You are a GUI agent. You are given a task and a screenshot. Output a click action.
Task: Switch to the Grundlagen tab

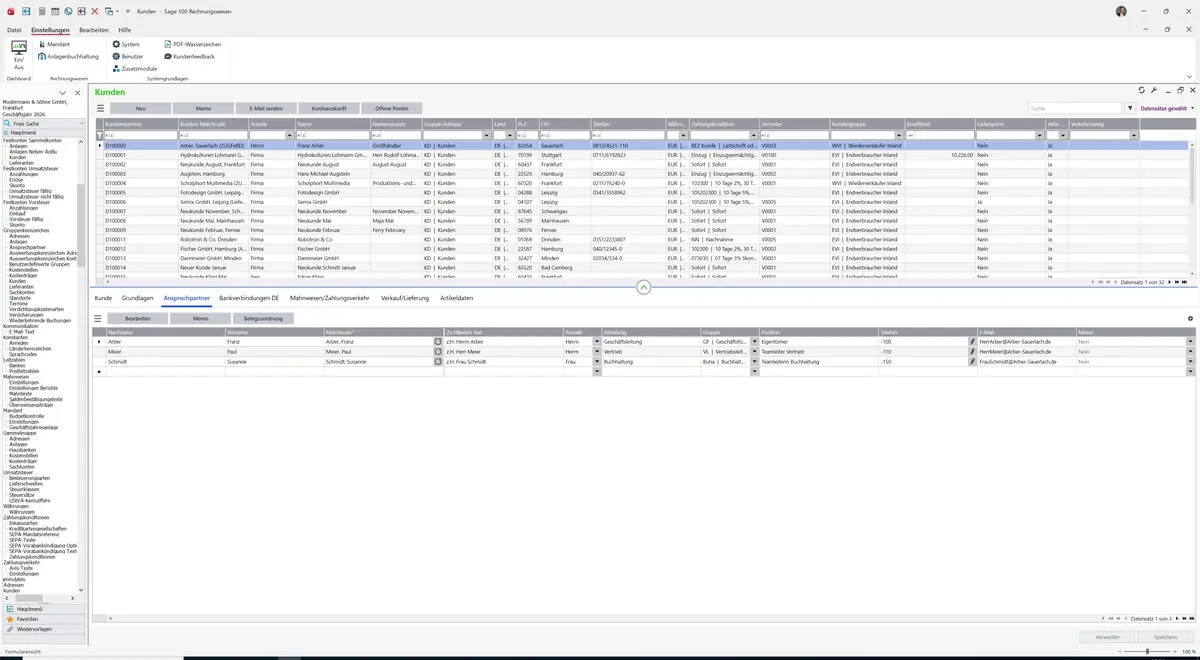coord(138,298)
